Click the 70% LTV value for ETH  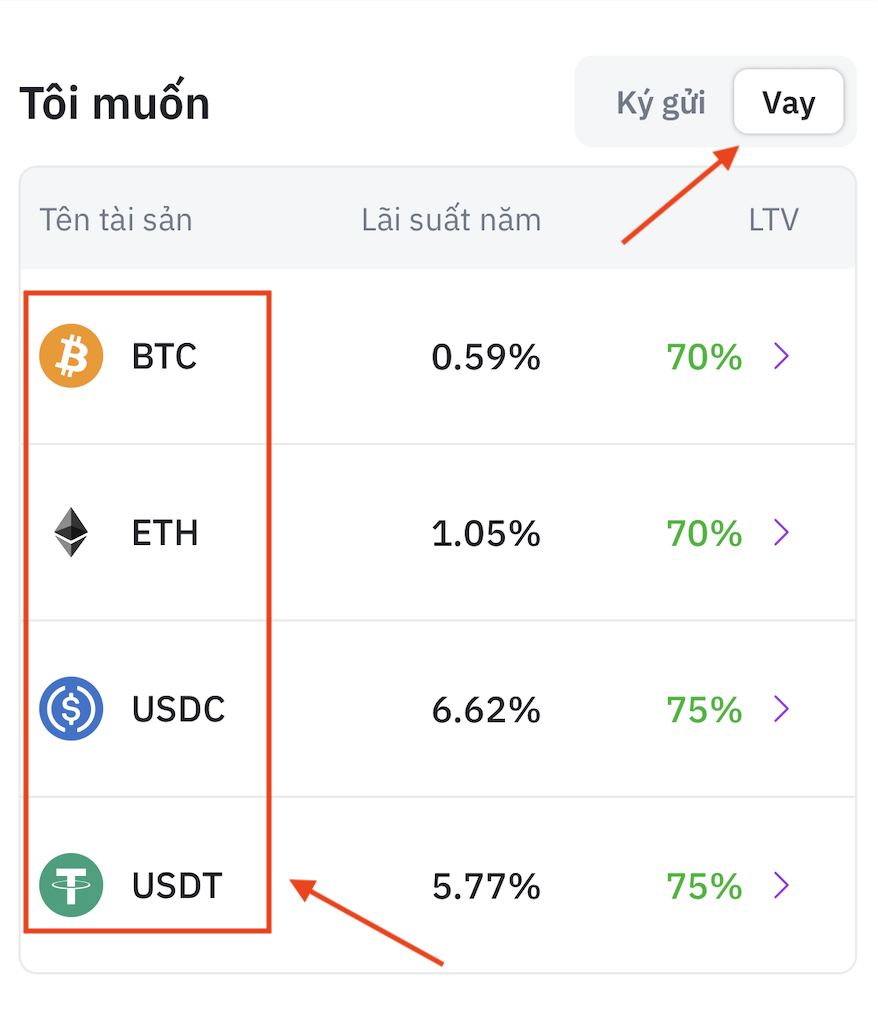(x=704, y=532)
